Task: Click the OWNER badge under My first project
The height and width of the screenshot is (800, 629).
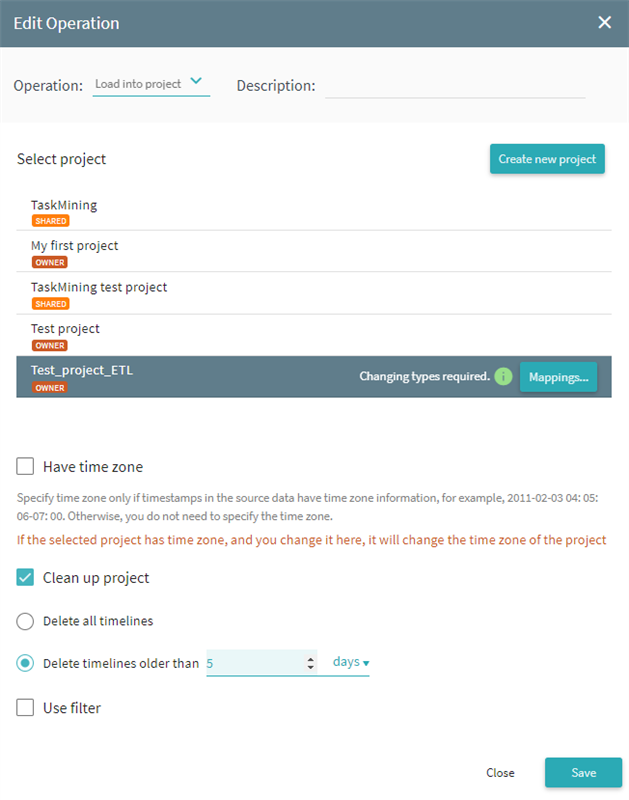Action: click(x=50, y=262)
